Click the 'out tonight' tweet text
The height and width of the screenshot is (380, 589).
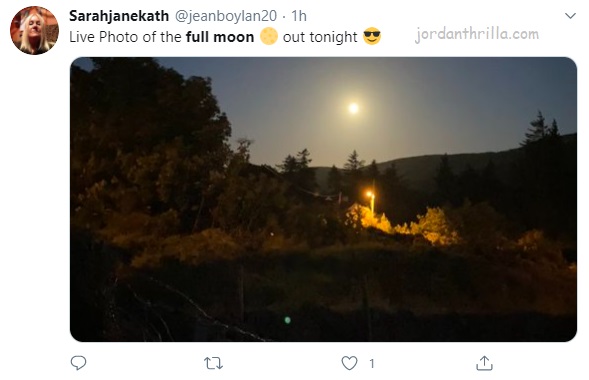click(x=320, y=37)
